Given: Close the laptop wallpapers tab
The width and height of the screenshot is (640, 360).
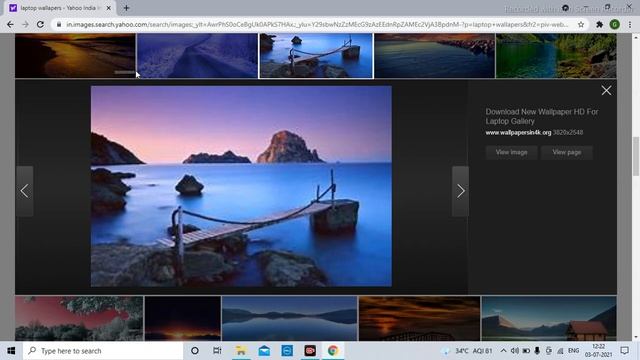Looking at the screenshot, I should pos(109,8).
